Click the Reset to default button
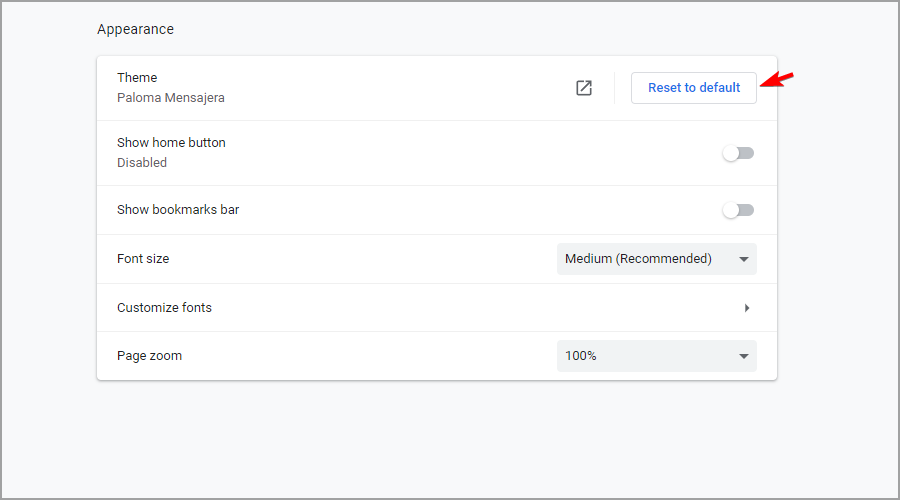The image size is (900, 500). click(693, 88)
